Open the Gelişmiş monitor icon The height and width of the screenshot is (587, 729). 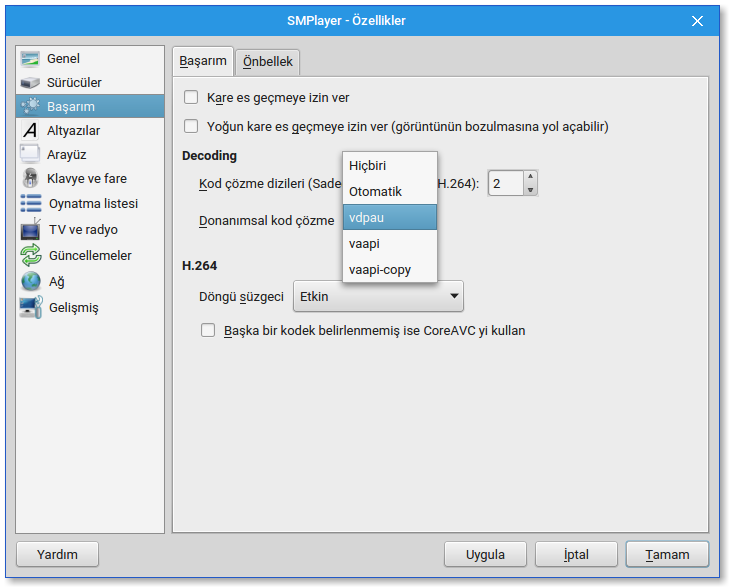tap(31, 307)
